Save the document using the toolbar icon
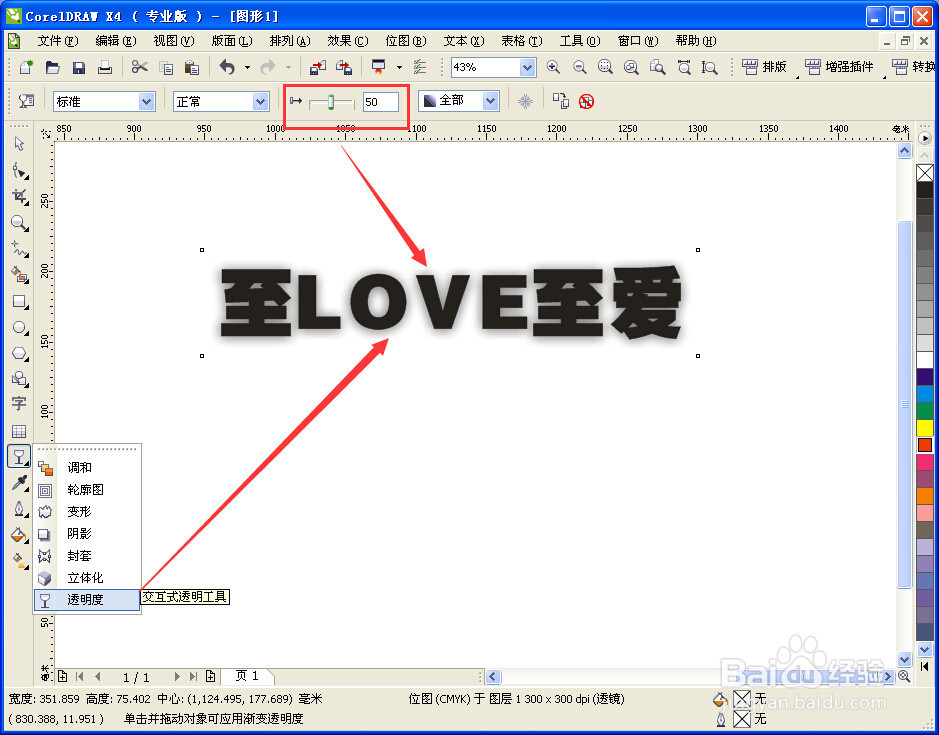Viewport: 939px width, 735px height. [78, 66]
